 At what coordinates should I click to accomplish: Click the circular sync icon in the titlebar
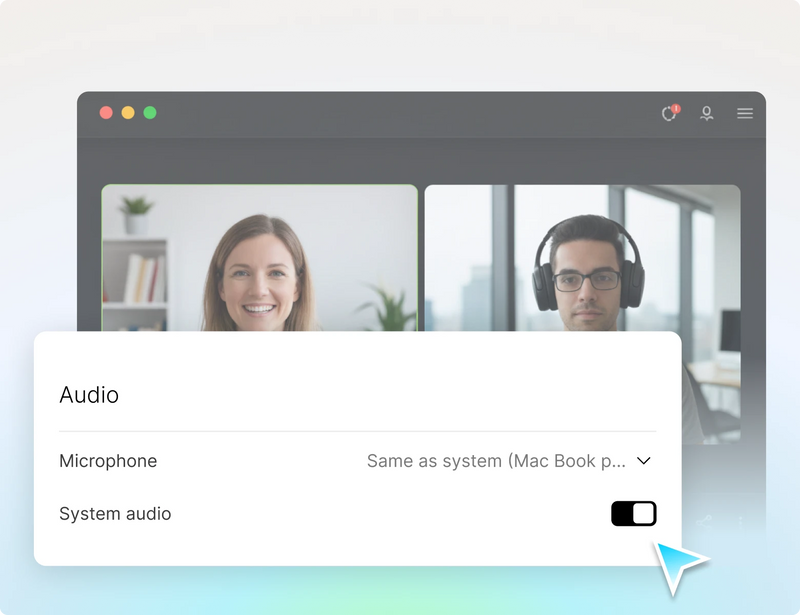668,114
